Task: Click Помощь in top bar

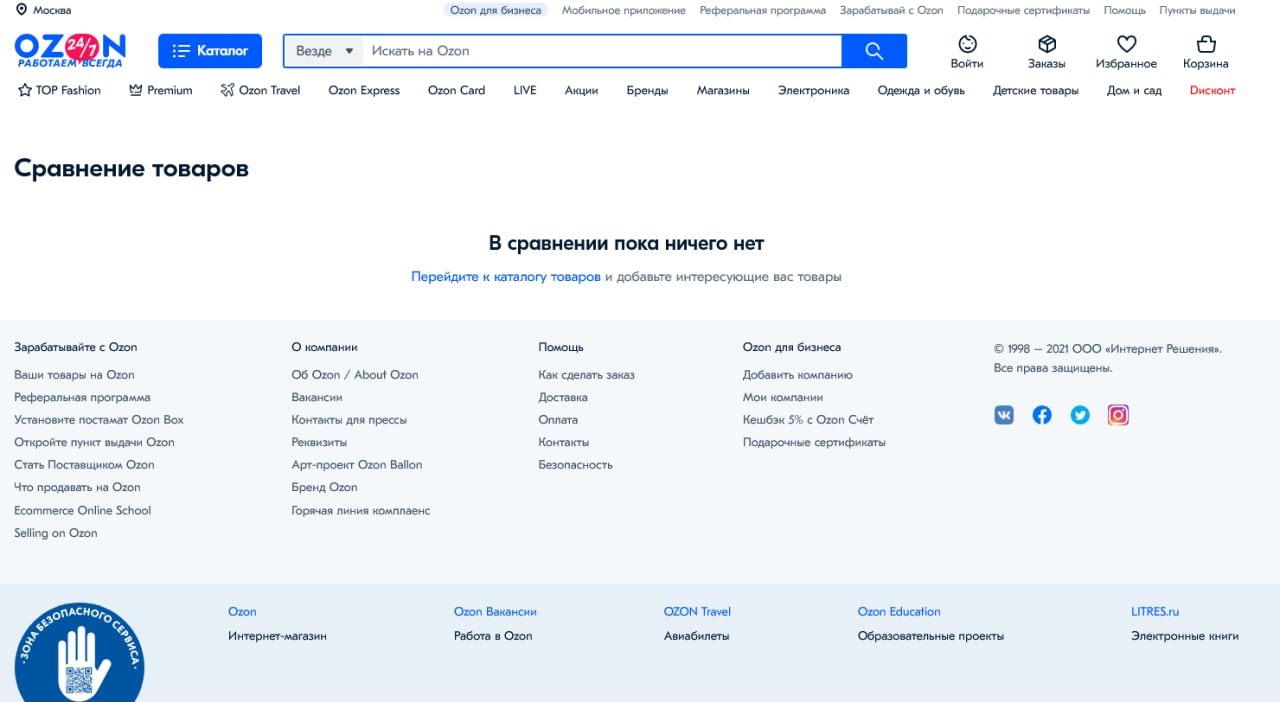Action: coord(1125,10)
